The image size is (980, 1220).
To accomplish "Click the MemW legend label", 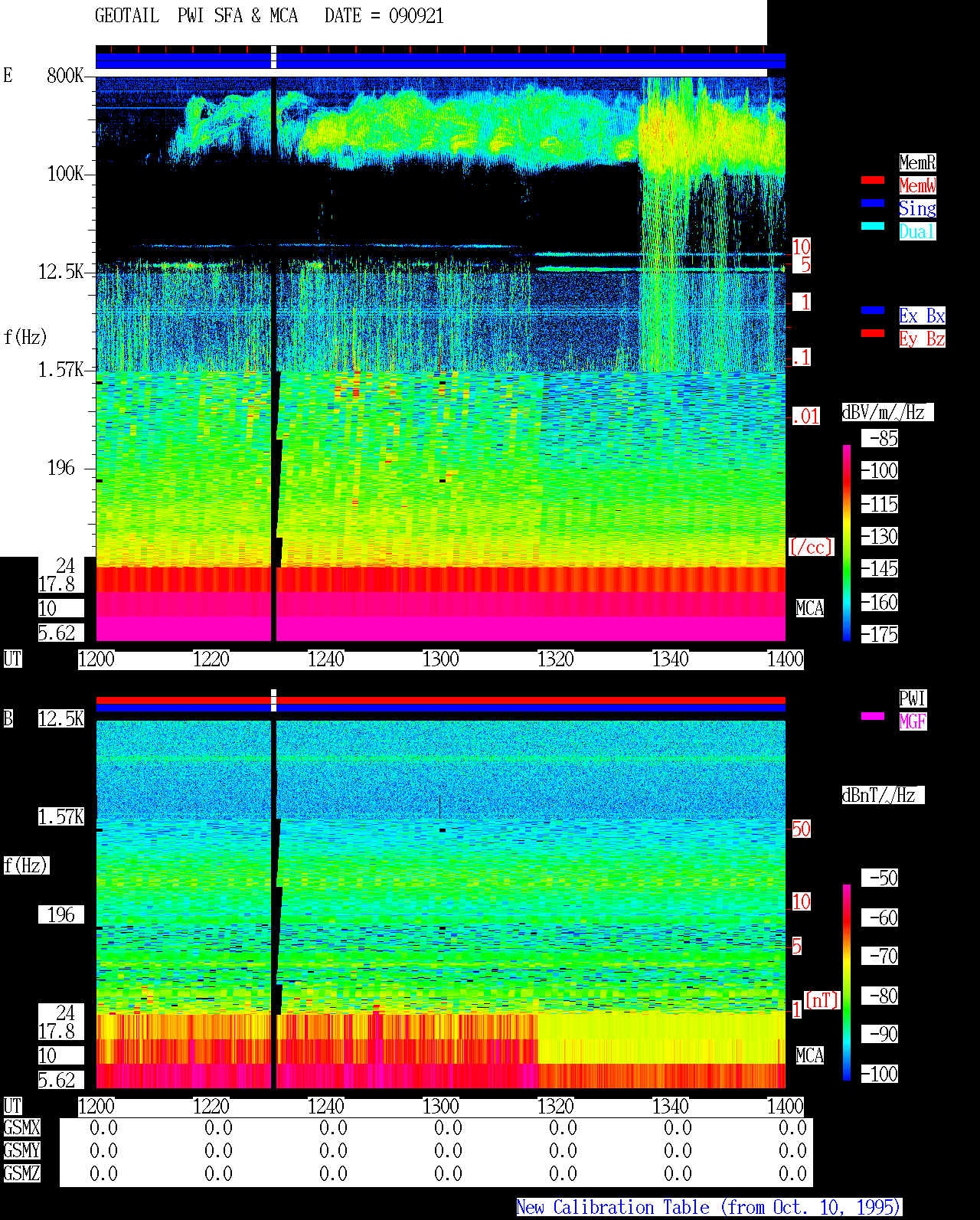I will (917, 185).
